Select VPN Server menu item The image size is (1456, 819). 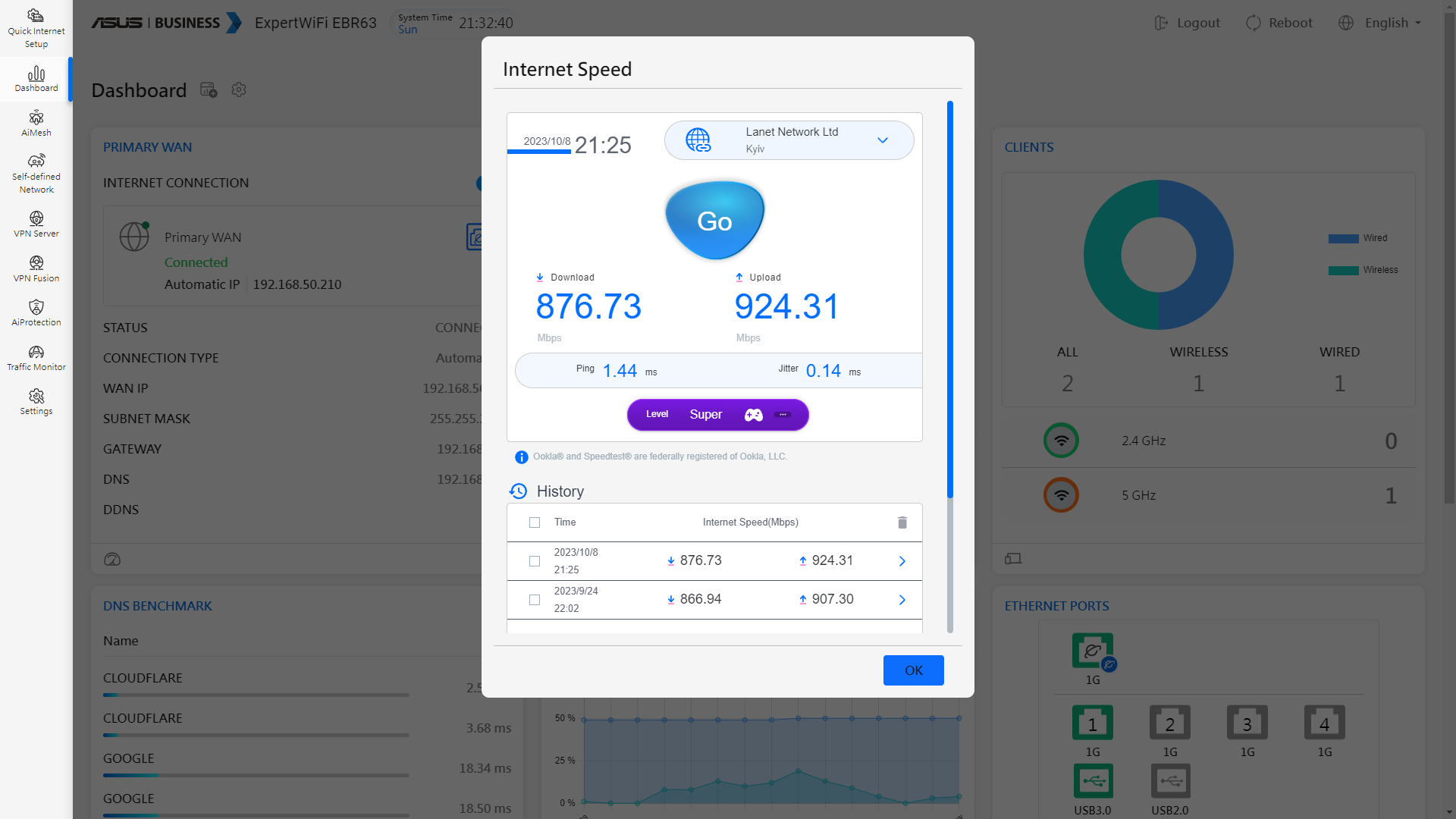[36, 224]
